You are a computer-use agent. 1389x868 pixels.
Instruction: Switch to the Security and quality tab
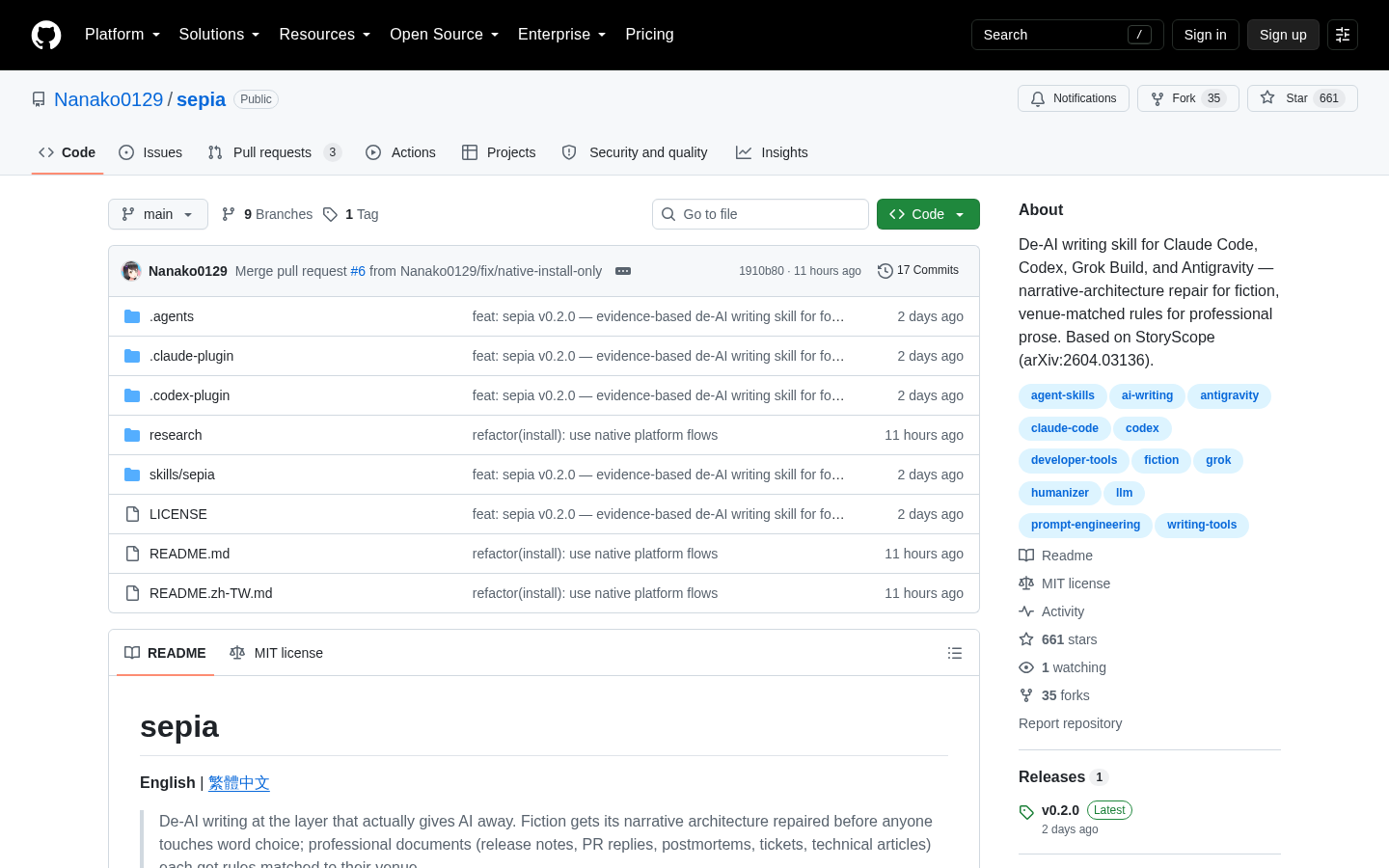pyautogui.click(x=635, y=152)
